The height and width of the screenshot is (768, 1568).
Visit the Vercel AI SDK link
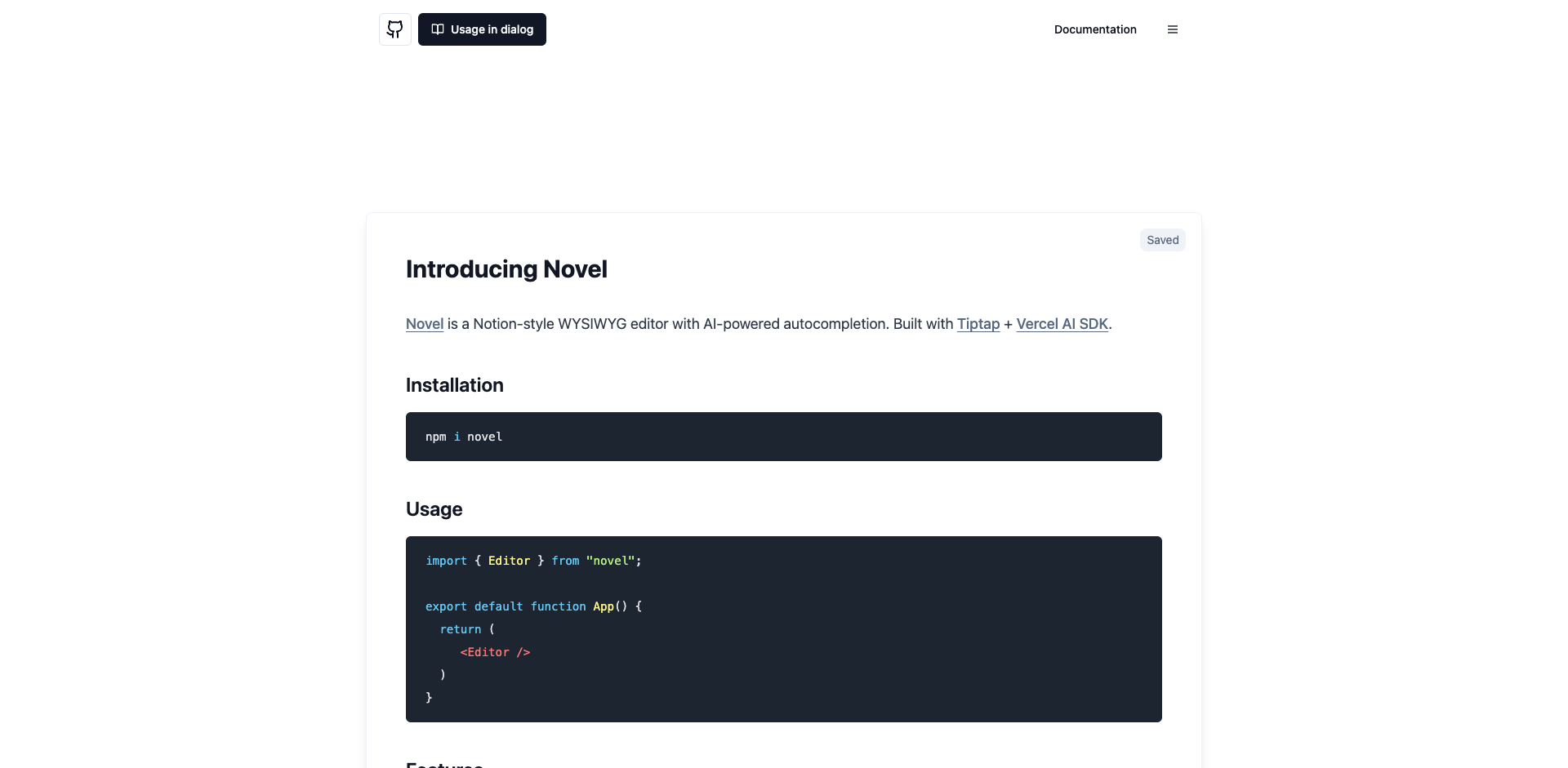(1062, 324)
